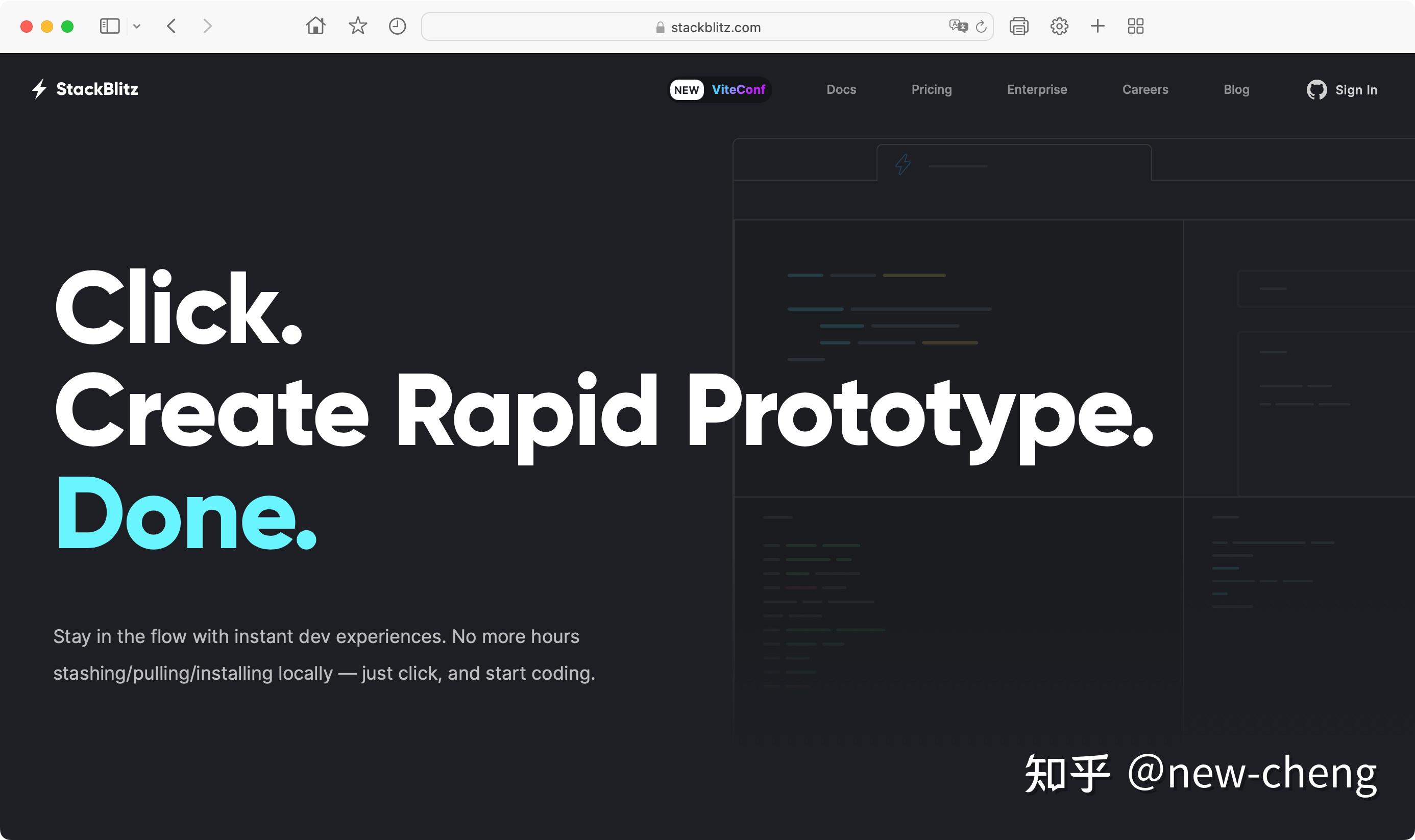The image size is (1415, 840).
Task: Go forward with the forward arrow
Action: [207, 26]
